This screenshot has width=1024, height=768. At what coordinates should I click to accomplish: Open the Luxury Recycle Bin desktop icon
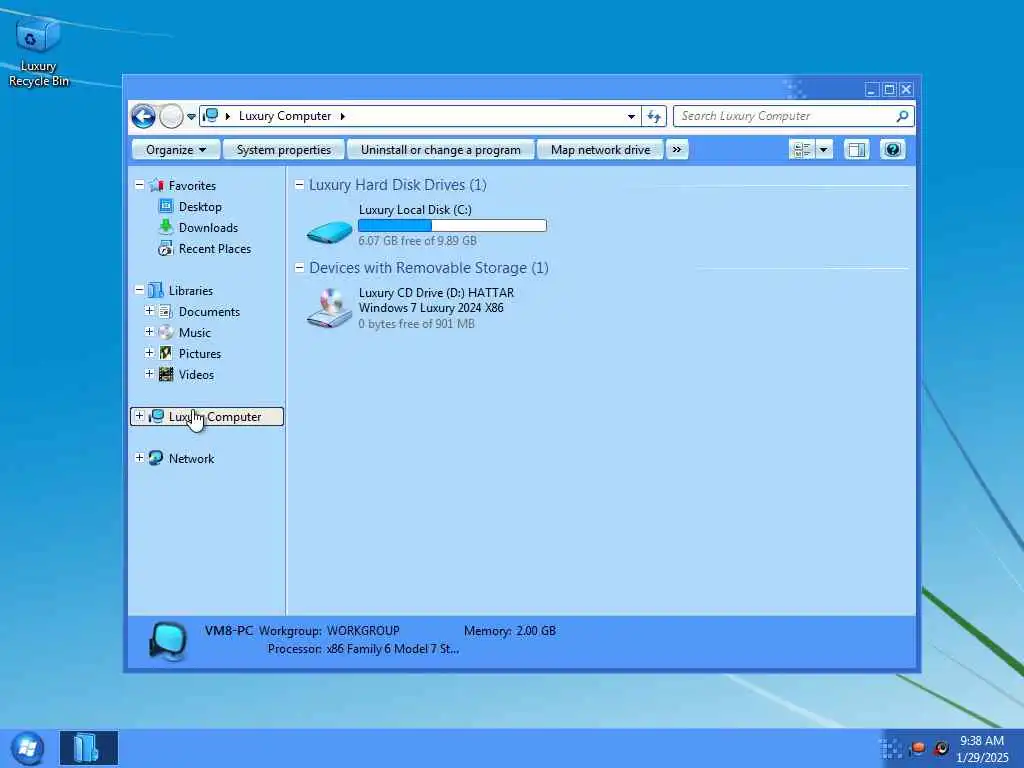(x=38, y=51)
